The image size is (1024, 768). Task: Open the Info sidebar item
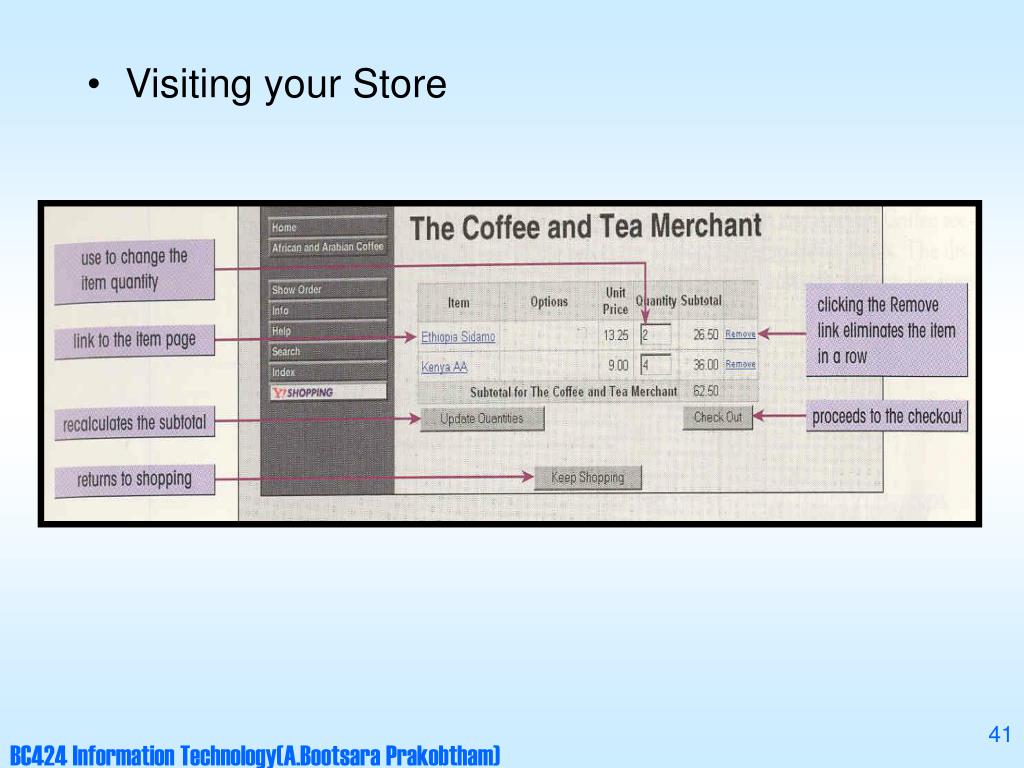click(328, 310)
